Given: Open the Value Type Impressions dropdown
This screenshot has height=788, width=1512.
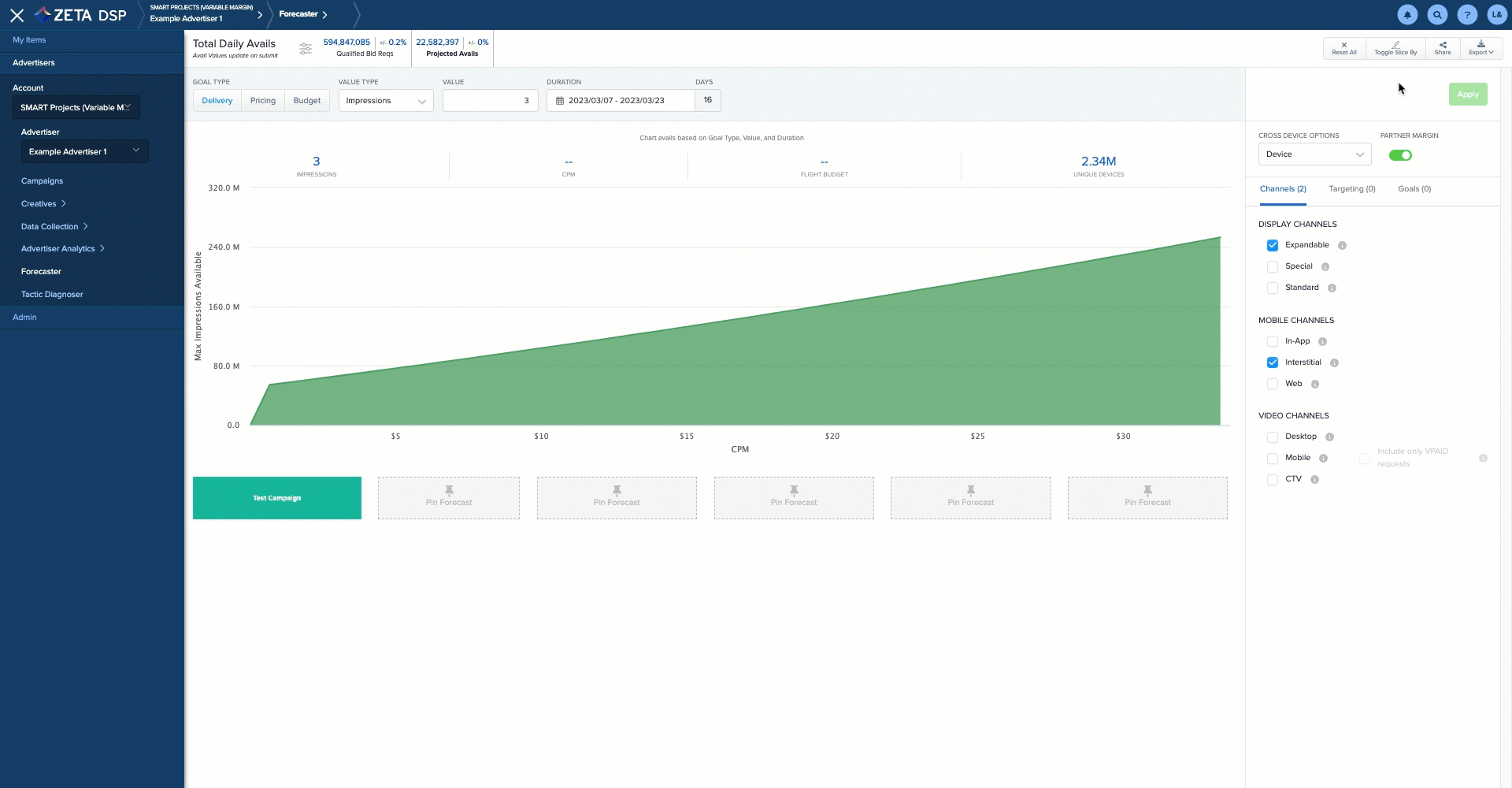Looking at the screenshot, I should [385, 101].
